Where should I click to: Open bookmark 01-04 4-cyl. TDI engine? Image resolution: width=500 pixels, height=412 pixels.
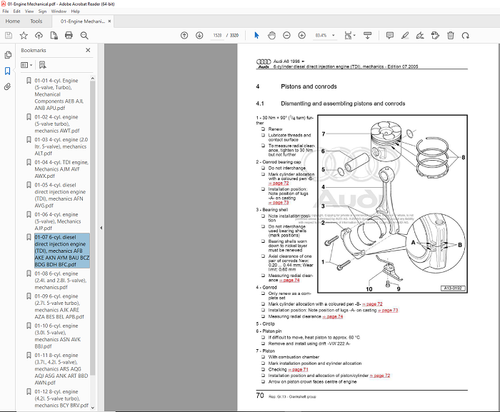pos(62,169)
